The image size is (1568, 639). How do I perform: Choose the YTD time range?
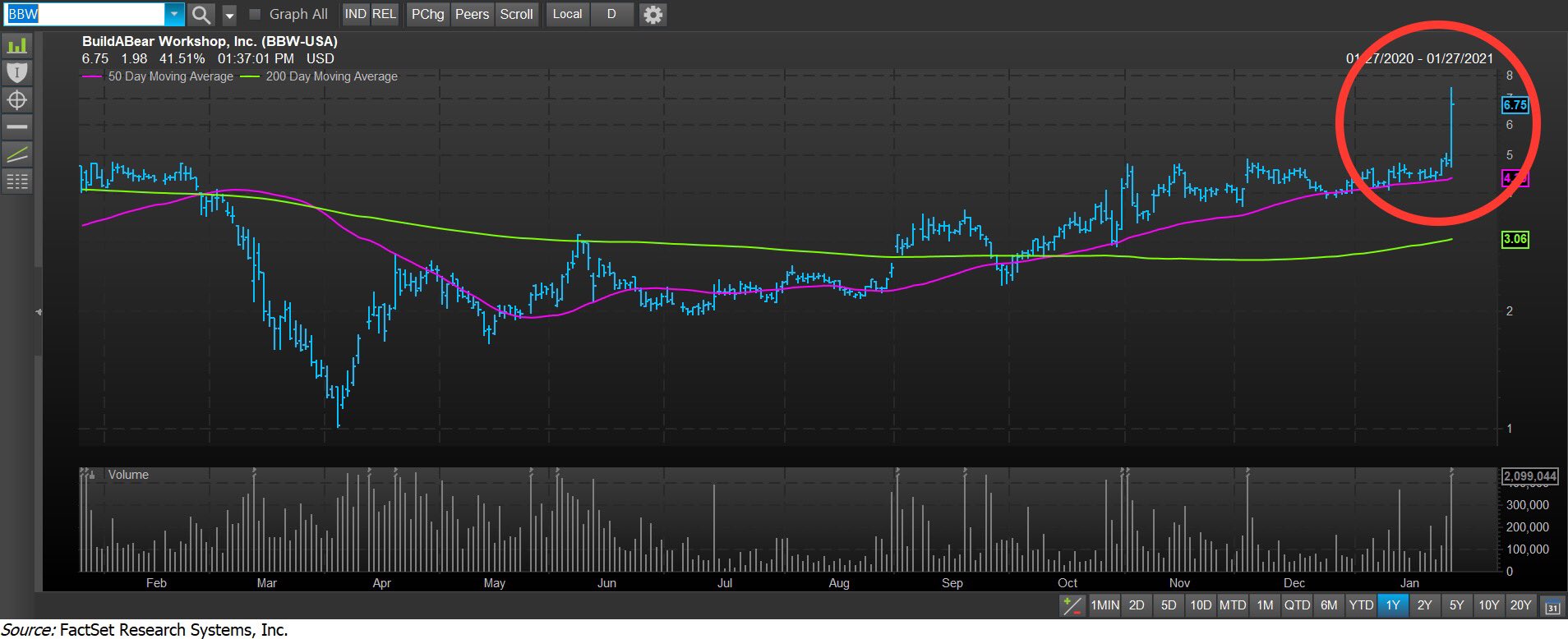click(1361, 605)
